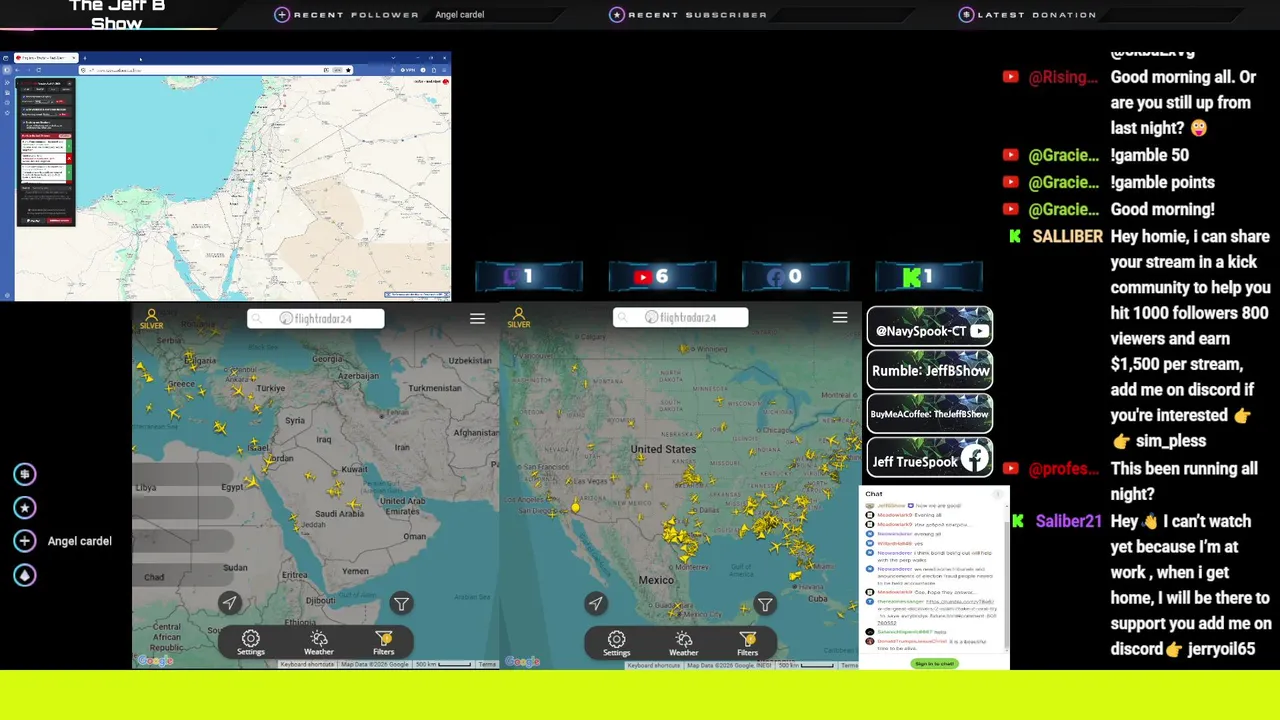Image resolution: width=1280 pixels, height=720 pixels.
Task: Click the dollar coin icon in left overlay
Action: coord(25,474)
